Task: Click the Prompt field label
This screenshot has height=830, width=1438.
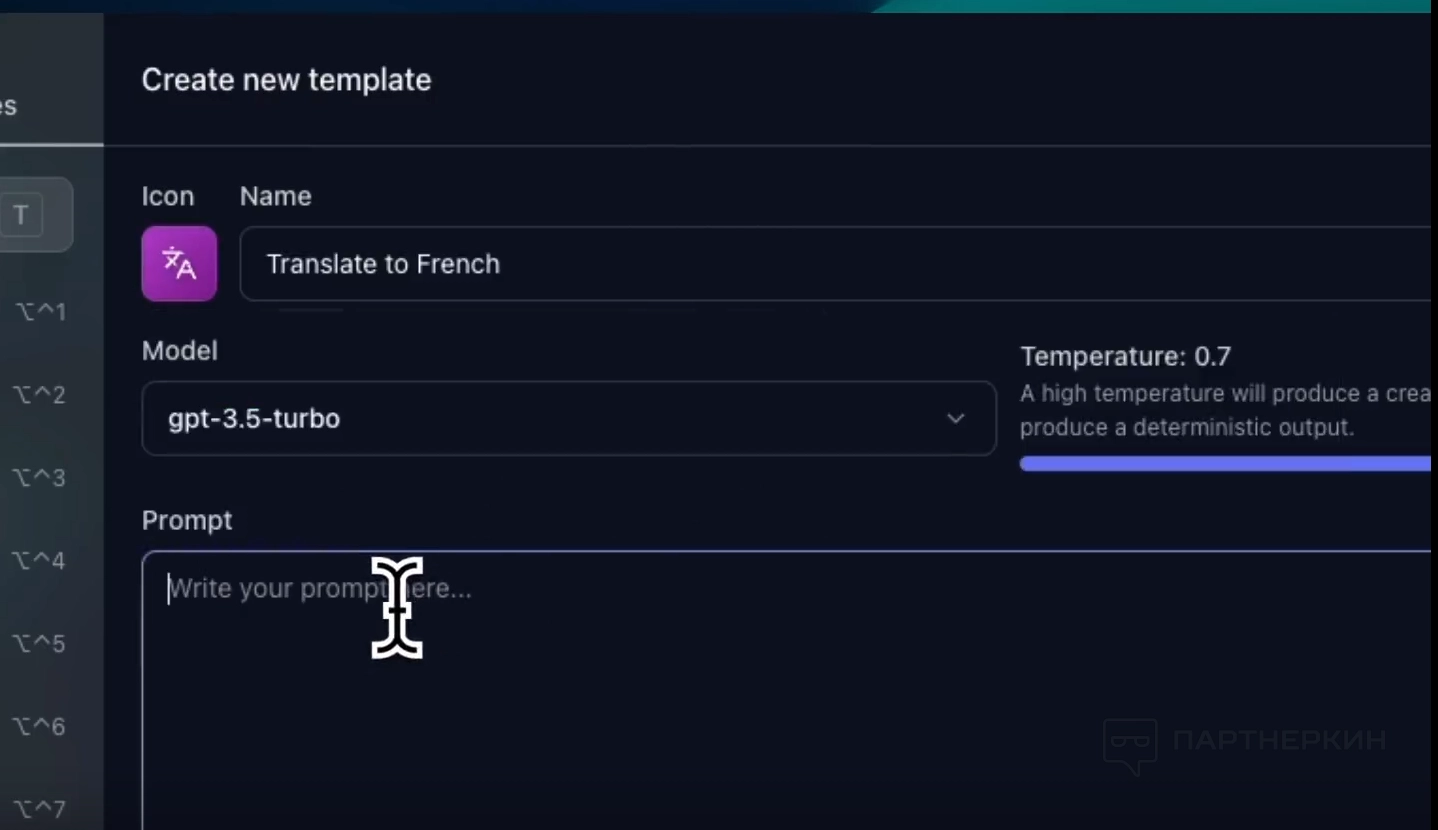Action: (187, 520)
